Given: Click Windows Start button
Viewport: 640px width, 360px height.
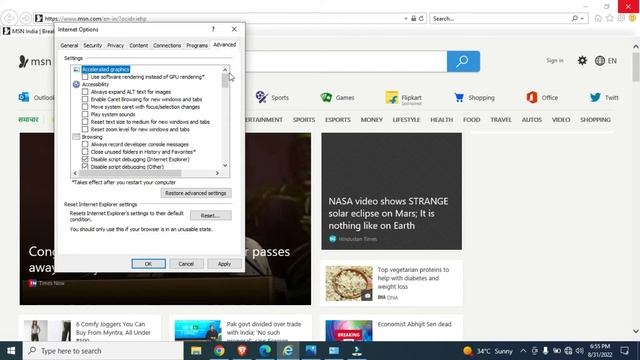Looking at the screenshot, I should (x=11, y=351).
